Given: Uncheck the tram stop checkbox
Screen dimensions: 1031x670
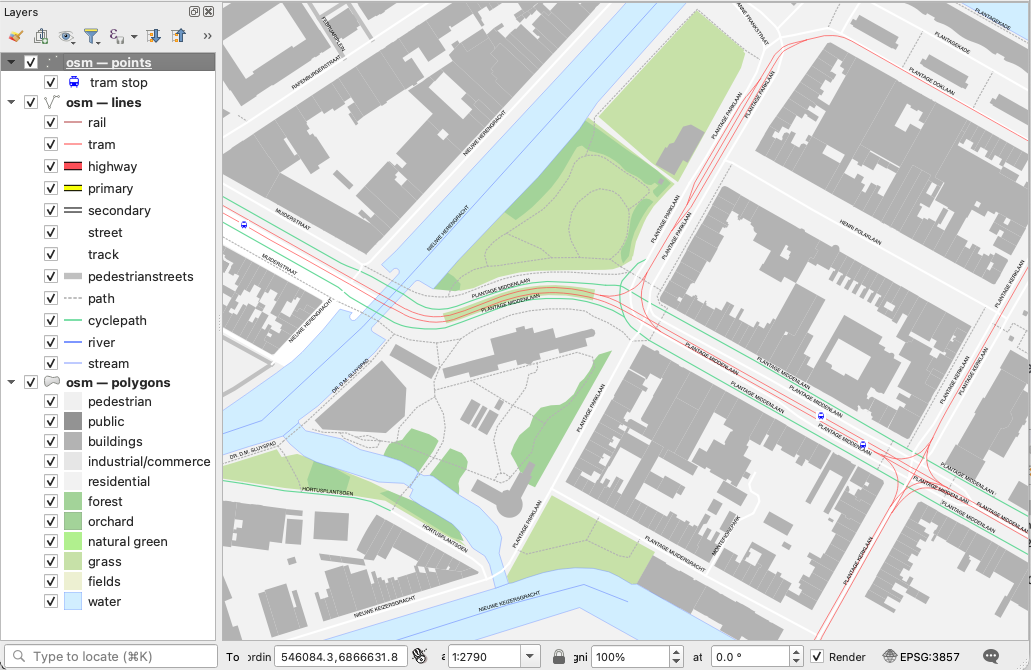Looking at the screenshot, I should [51, 83].
